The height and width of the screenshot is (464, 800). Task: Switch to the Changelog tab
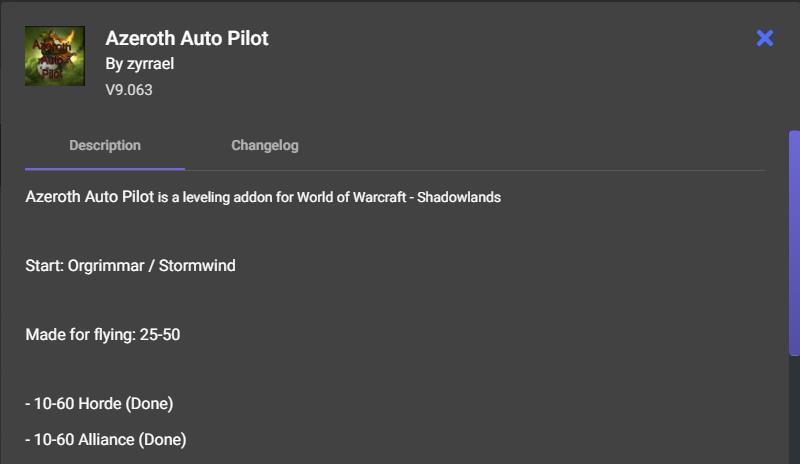265,145
